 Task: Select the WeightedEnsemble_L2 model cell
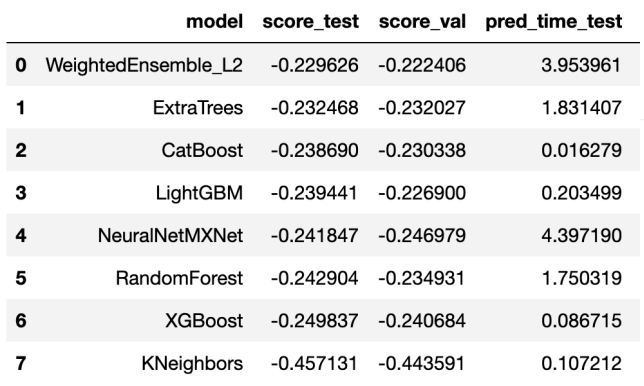click(x=144, y=65)
